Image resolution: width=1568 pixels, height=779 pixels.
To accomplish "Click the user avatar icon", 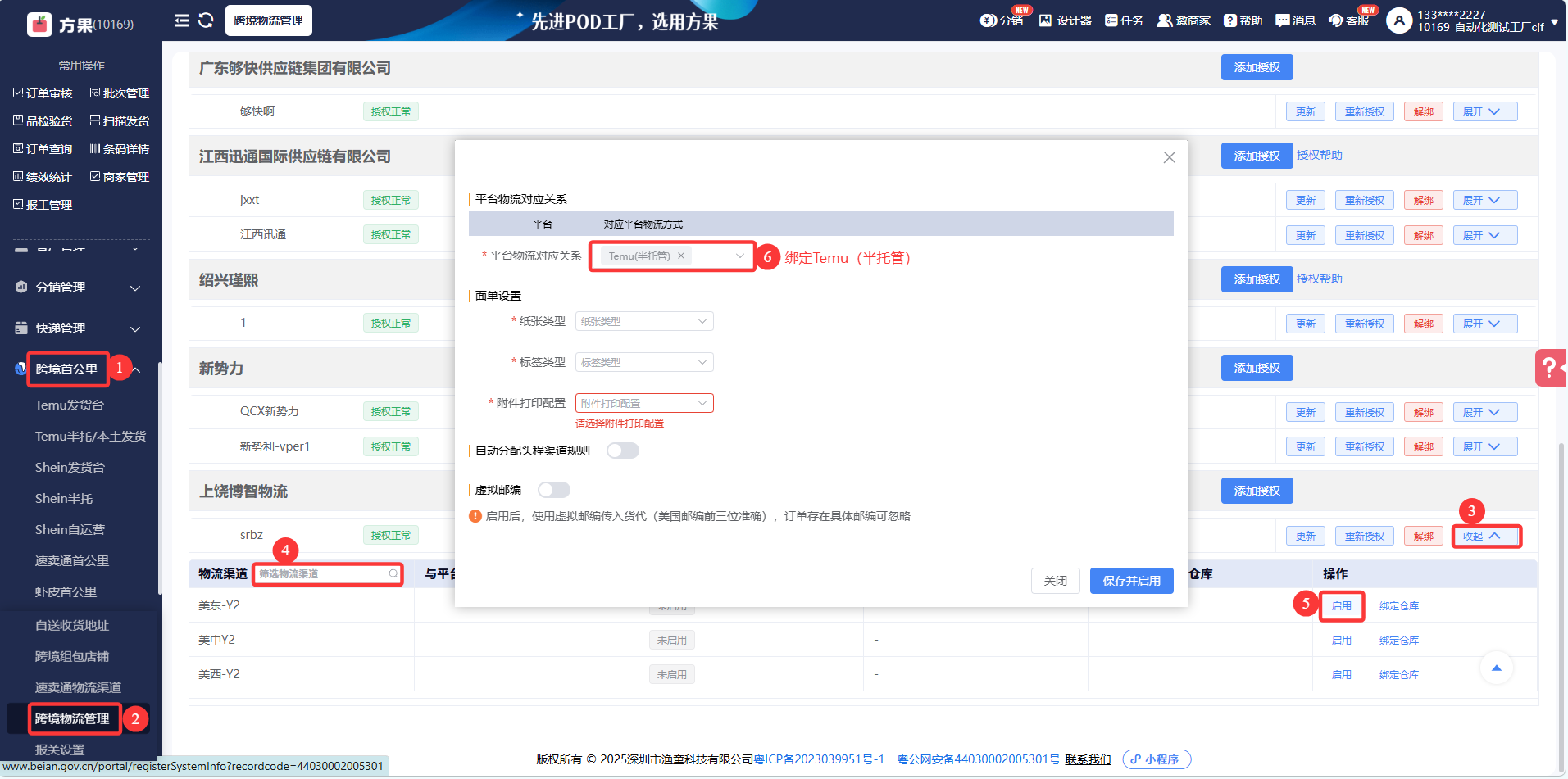I will click(1399, 20).
